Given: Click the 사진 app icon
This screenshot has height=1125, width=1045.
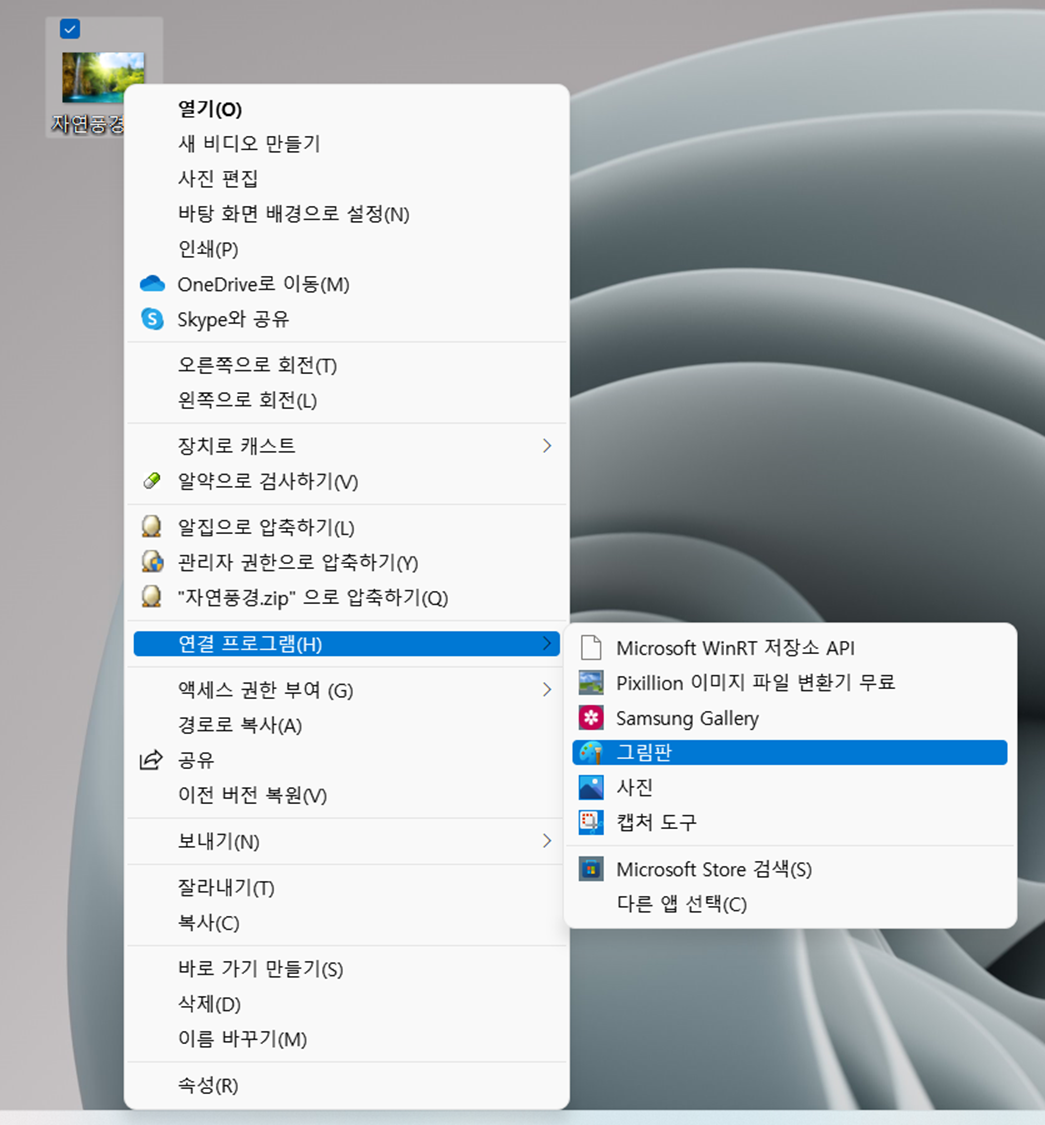Looking at the screenshot, I should coord(591,787).
